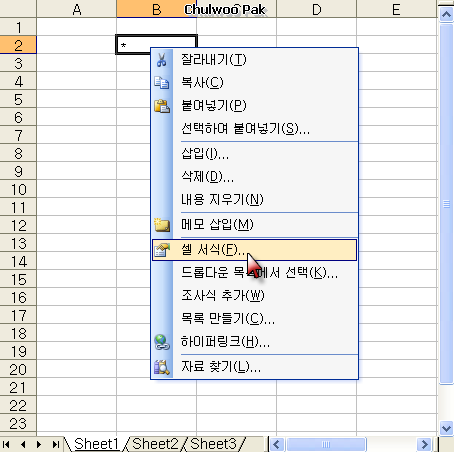Jump to the last sheet tab arrow
454x452 pixels.
tap(55, 444)
